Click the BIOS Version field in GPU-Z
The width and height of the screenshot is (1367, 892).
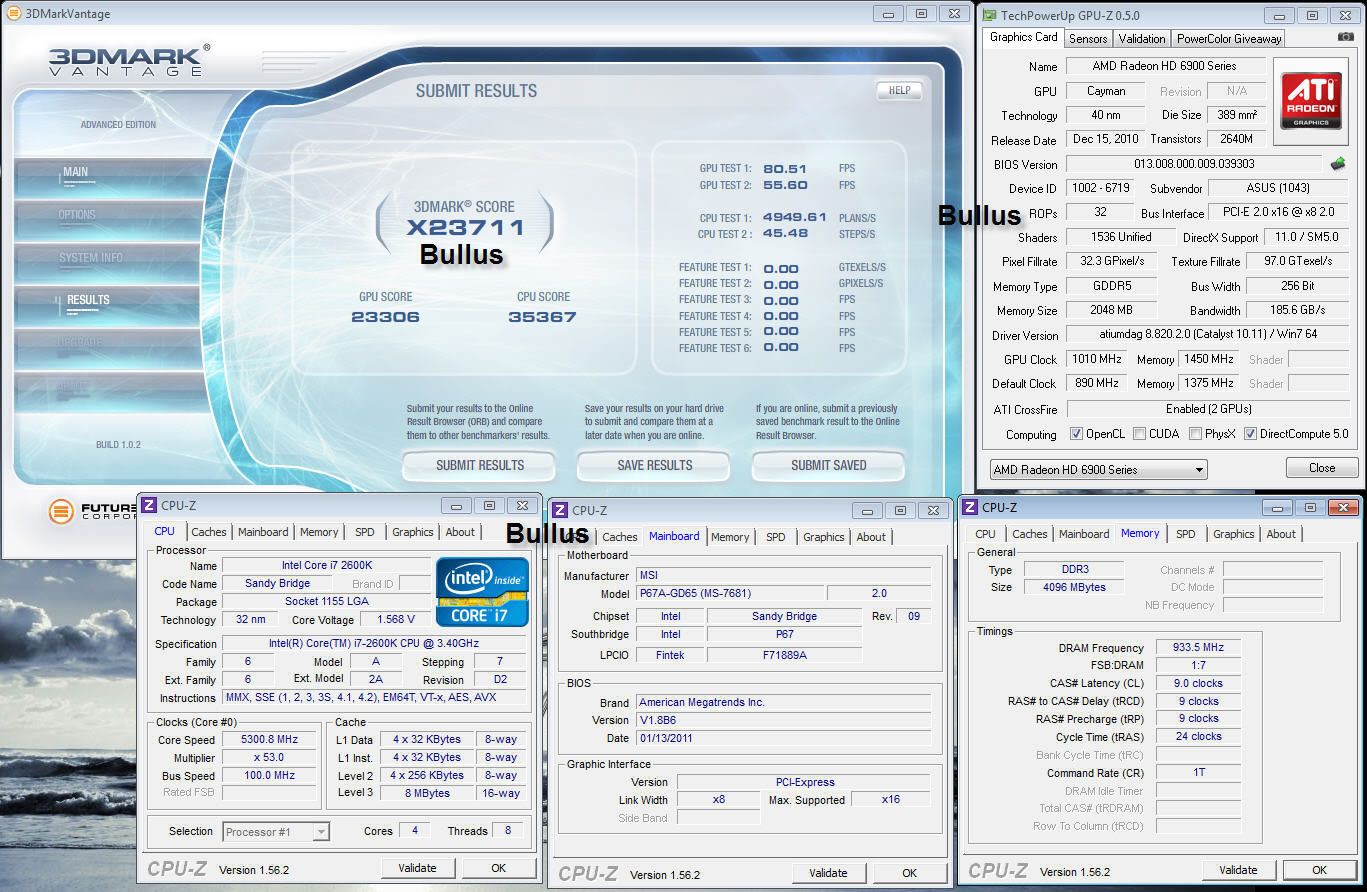tap(1194, 164)
